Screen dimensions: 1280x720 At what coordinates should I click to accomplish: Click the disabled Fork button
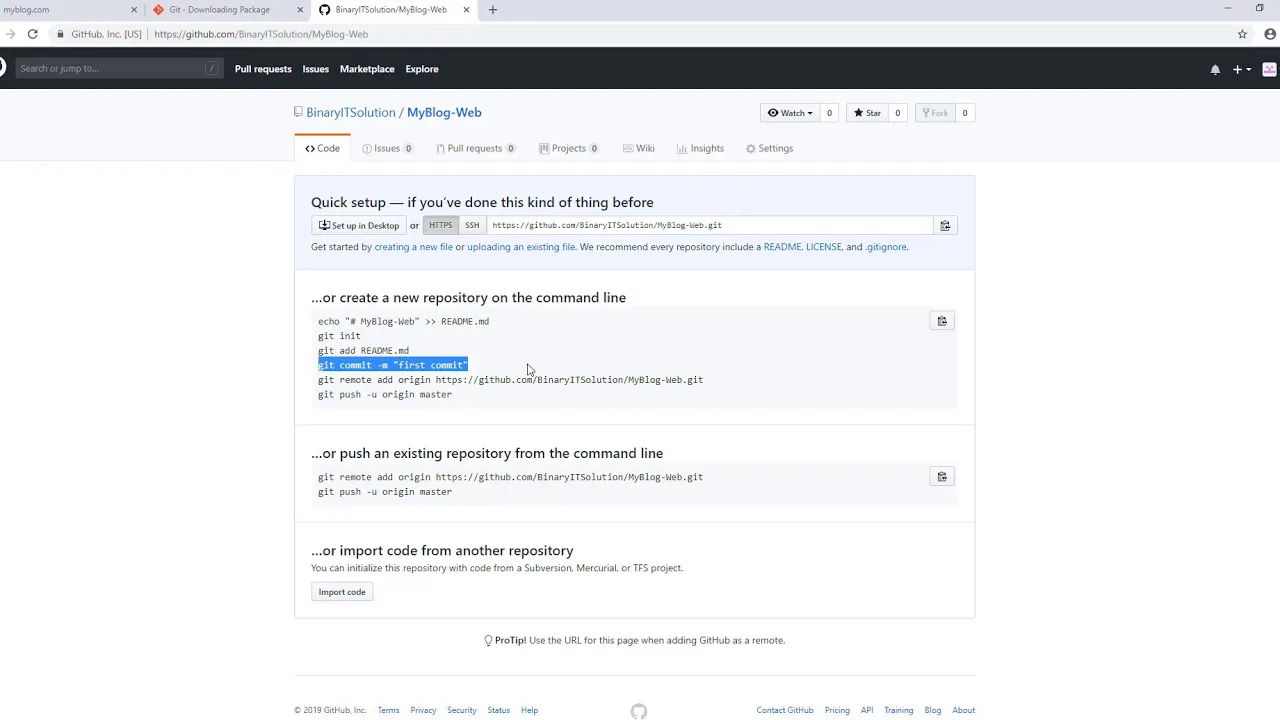click(x=934, y=113)
